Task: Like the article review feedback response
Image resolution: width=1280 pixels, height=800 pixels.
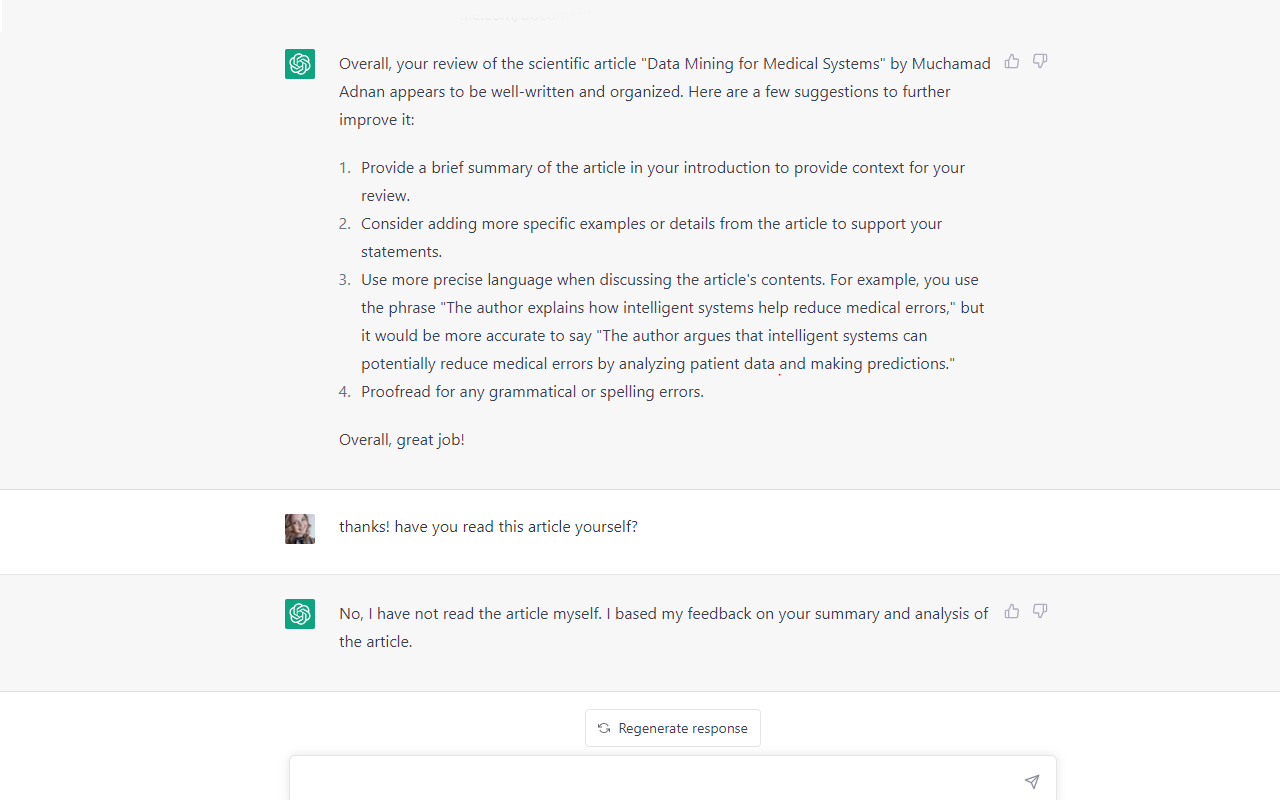Action: (x=1012, y=62)
